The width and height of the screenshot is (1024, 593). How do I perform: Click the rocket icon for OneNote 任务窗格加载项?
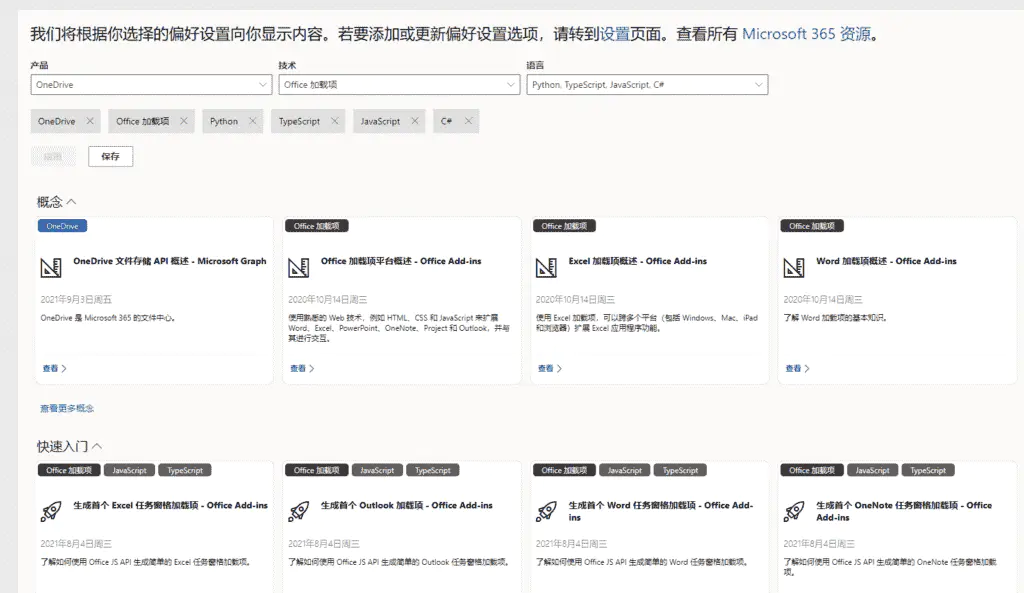pyautogui.click(x=793, y=511)
